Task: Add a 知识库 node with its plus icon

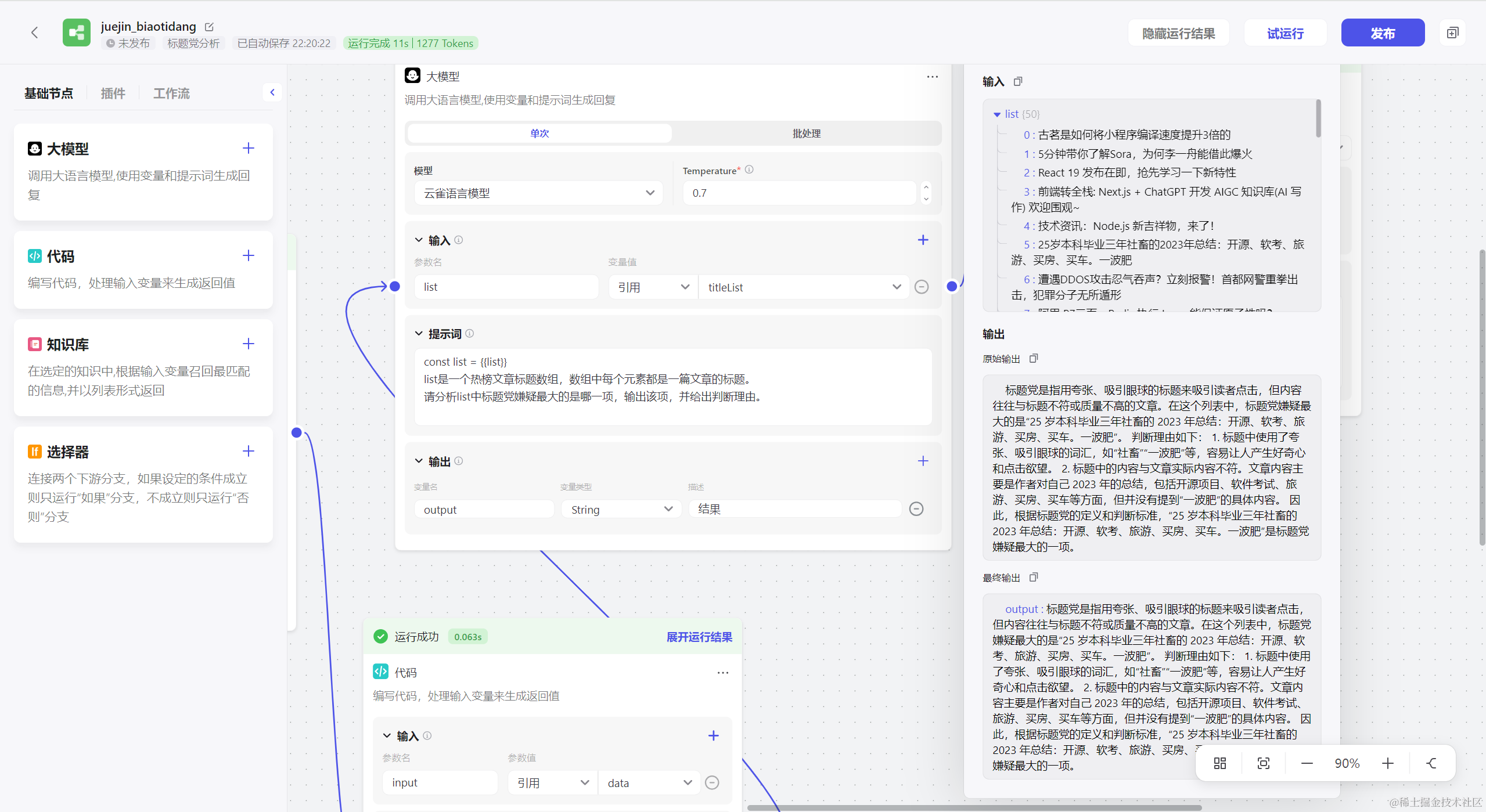Action: click(249, 344)
